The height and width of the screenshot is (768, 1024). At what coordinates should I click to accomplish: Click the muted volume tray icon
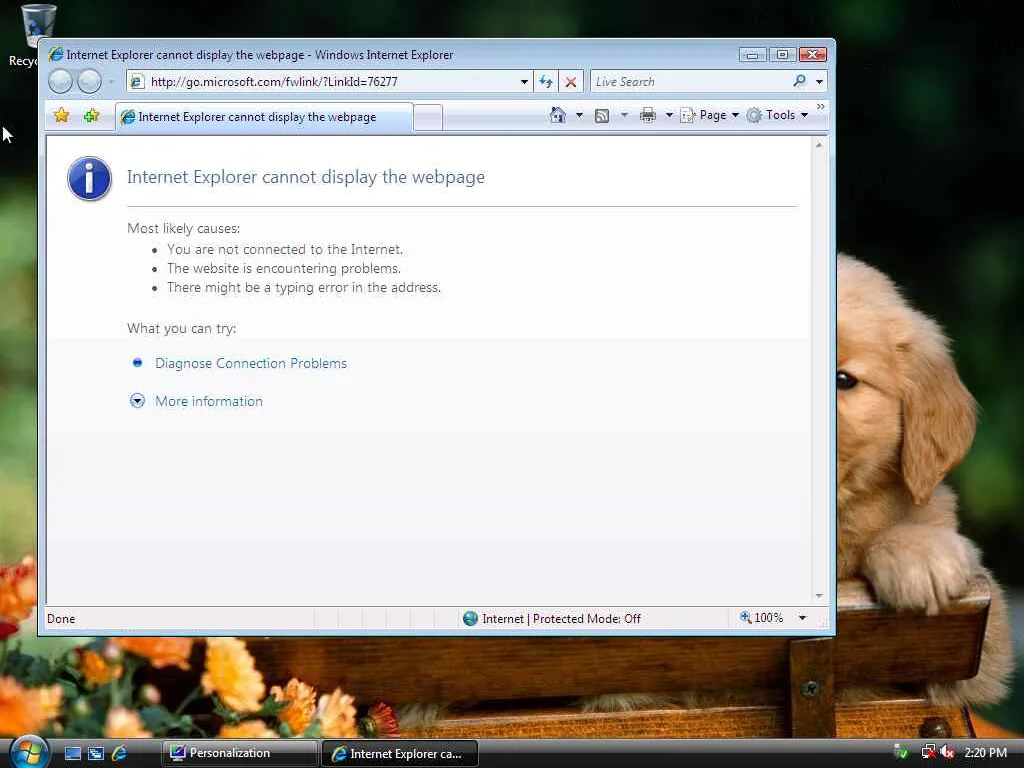point(948,752)
